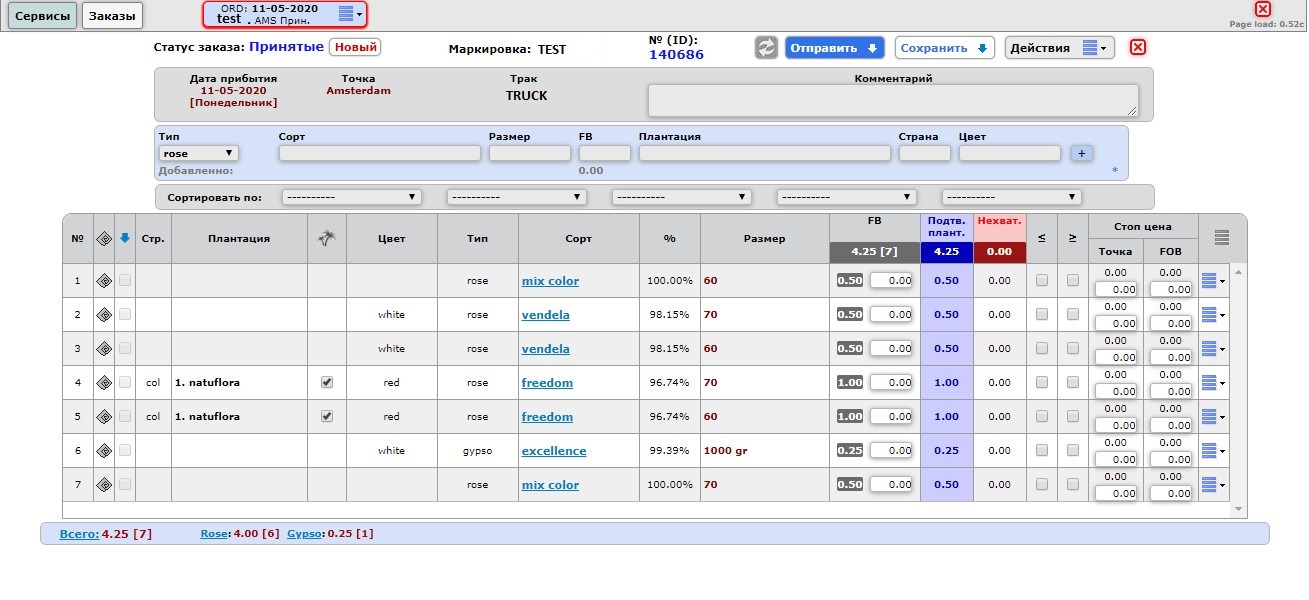Image resolution: width=1309 pixels, height=600 pixels.
Task: Click the palm tree icon column header
Action: tap(326, 239)
